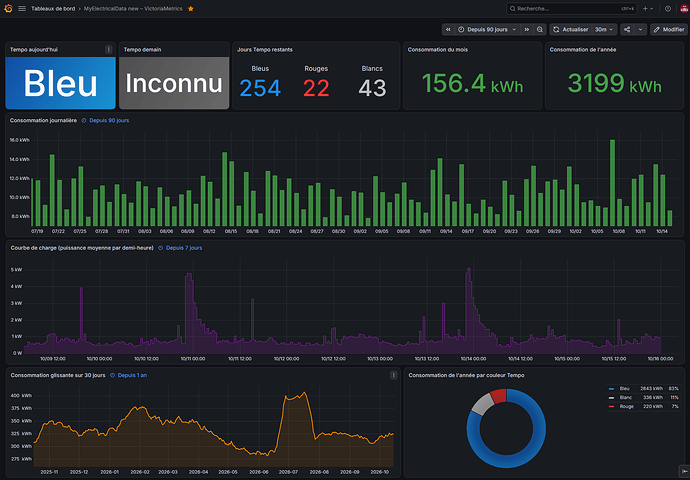This screenshot has width=690, height=480.
Task: Click Consommation glissante sur 30 jours title
Action: 58,375
